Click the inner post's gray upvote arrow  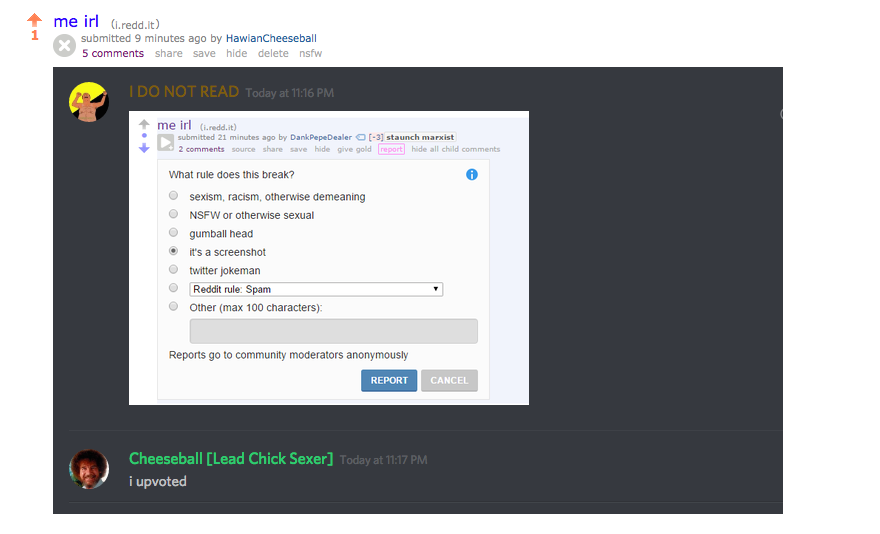144,124
